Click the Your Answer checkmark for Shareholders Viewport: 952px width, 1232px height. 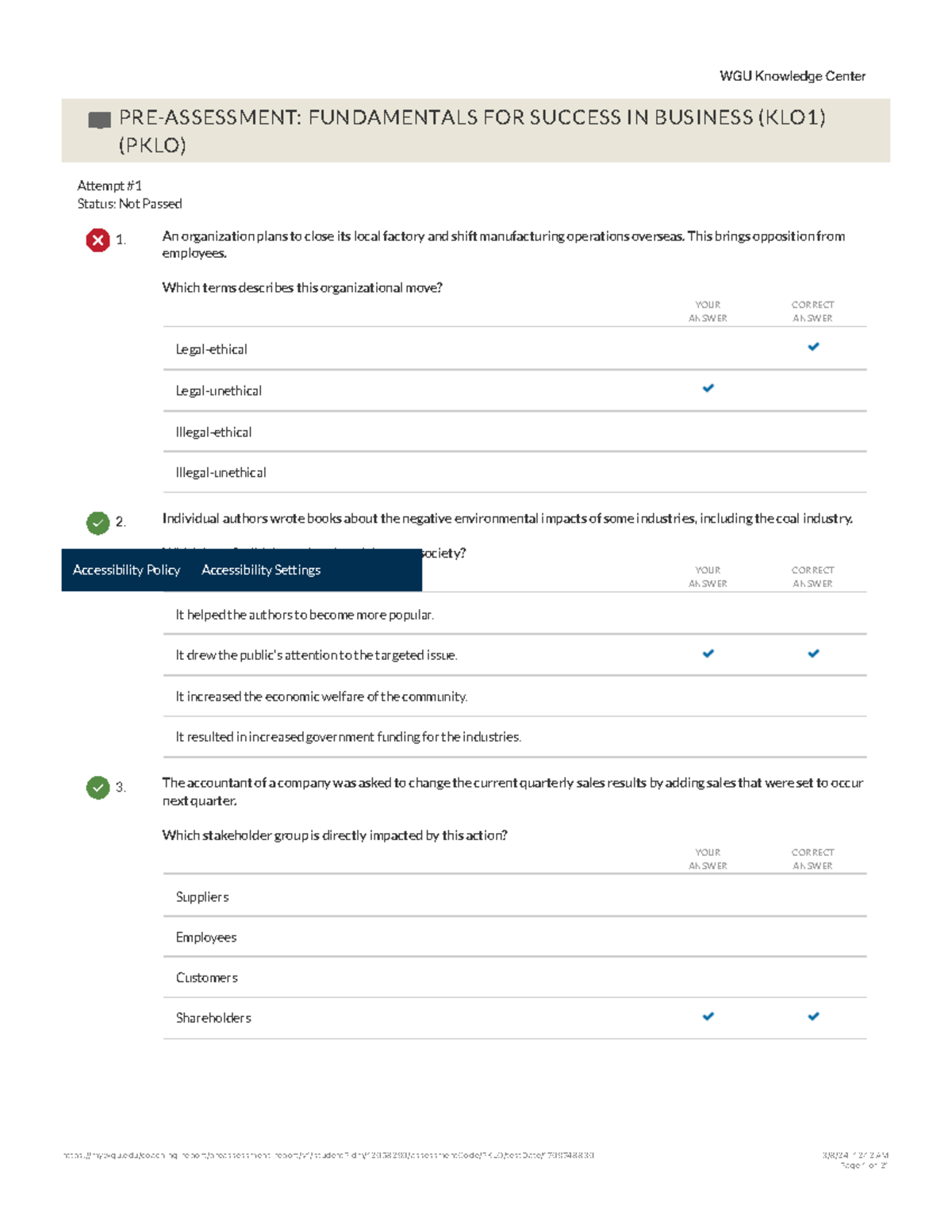pyautogui.click(x=708, y=1015)
